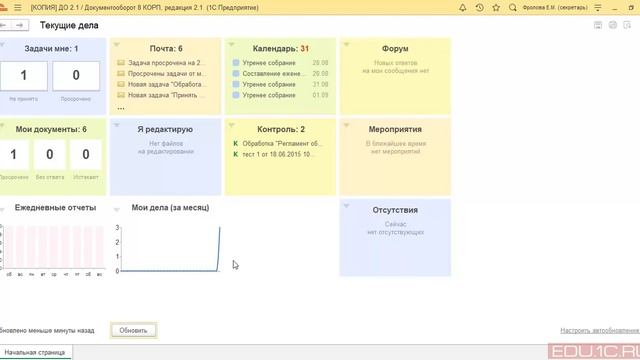
Task: Click the blue marker of 'Составление ежене'
Action: [236, 73]
